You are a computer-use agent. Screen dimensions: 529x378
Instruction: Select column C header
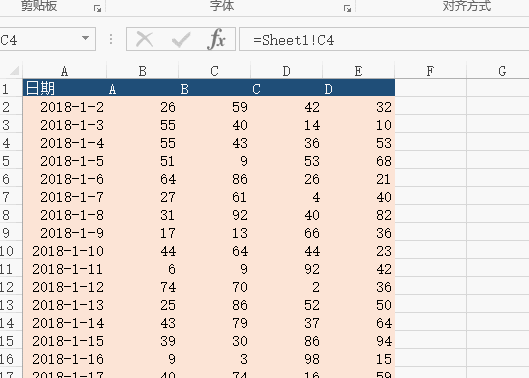click(214, 71)
